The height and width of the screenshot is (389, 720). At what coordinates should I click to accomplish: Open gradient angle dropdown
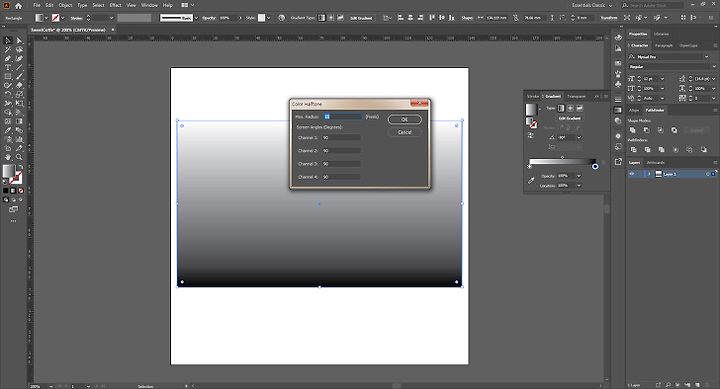[579, 137]
